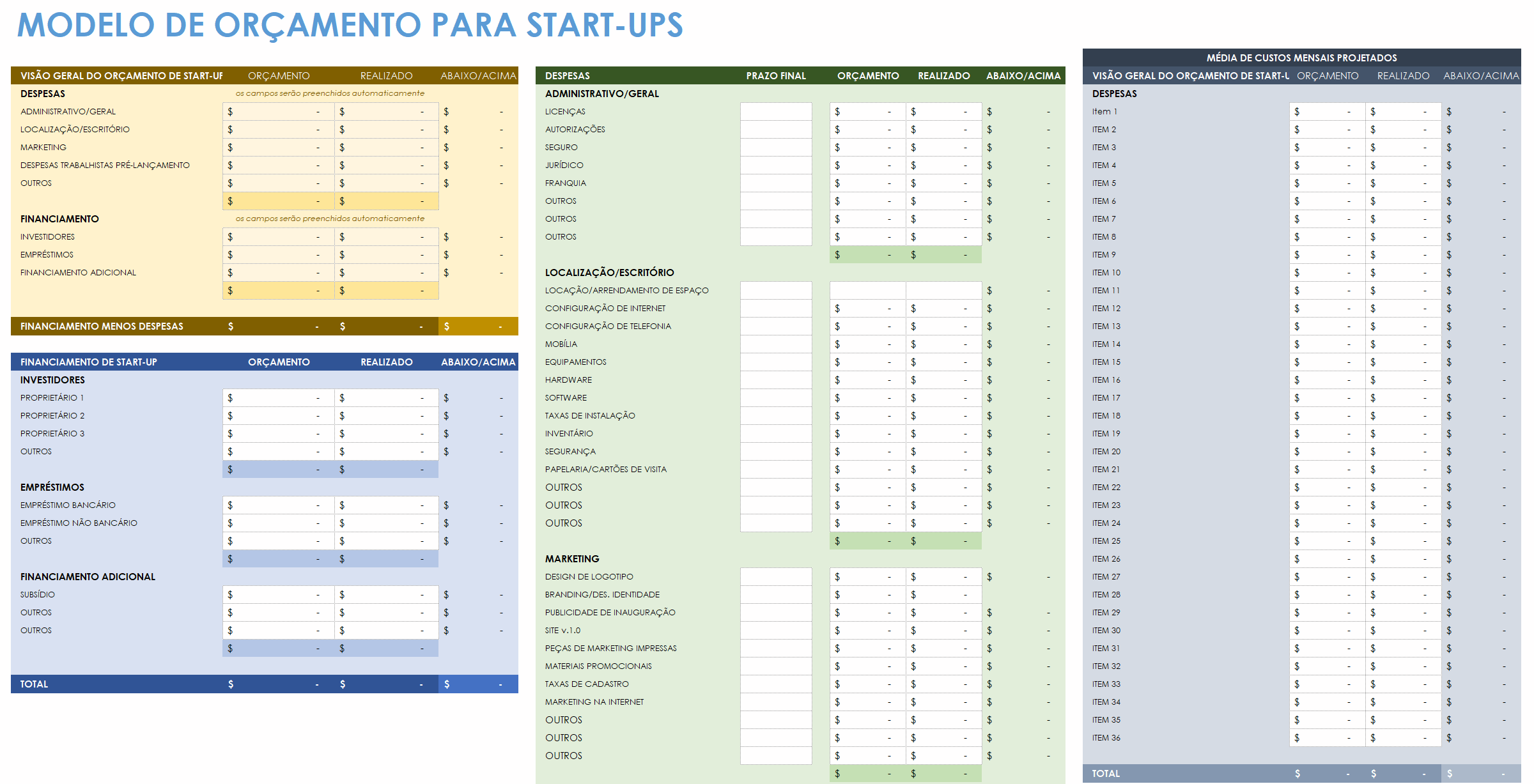Click PUBLICIDADE DE INAUGURAÇÃO label
1534x784 pixels.
click(610, 613)
